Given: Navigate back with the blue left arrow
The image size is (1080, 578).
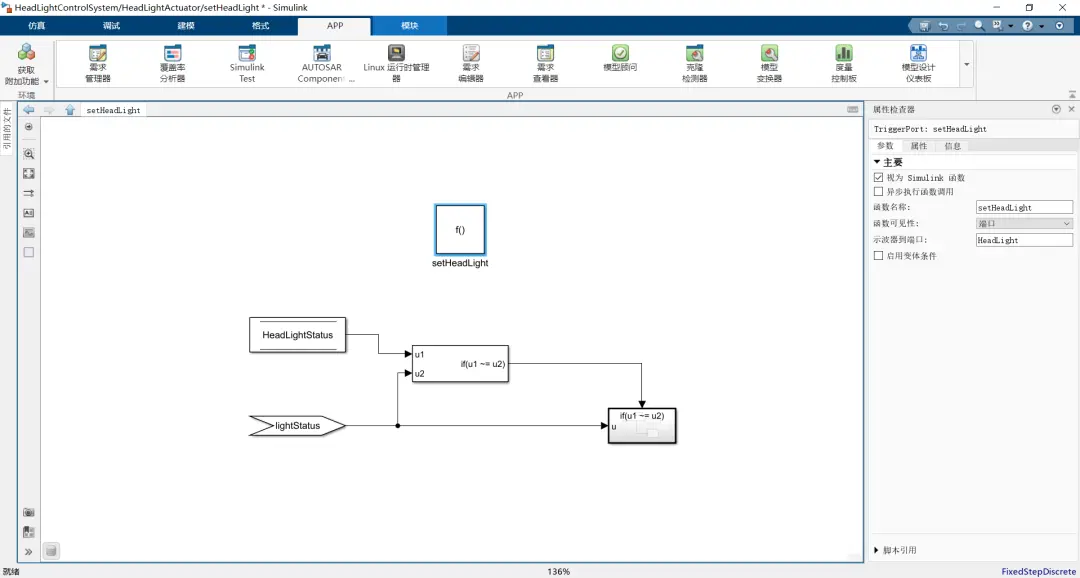Looking at the screenshot, I should [x=28, y=110].
